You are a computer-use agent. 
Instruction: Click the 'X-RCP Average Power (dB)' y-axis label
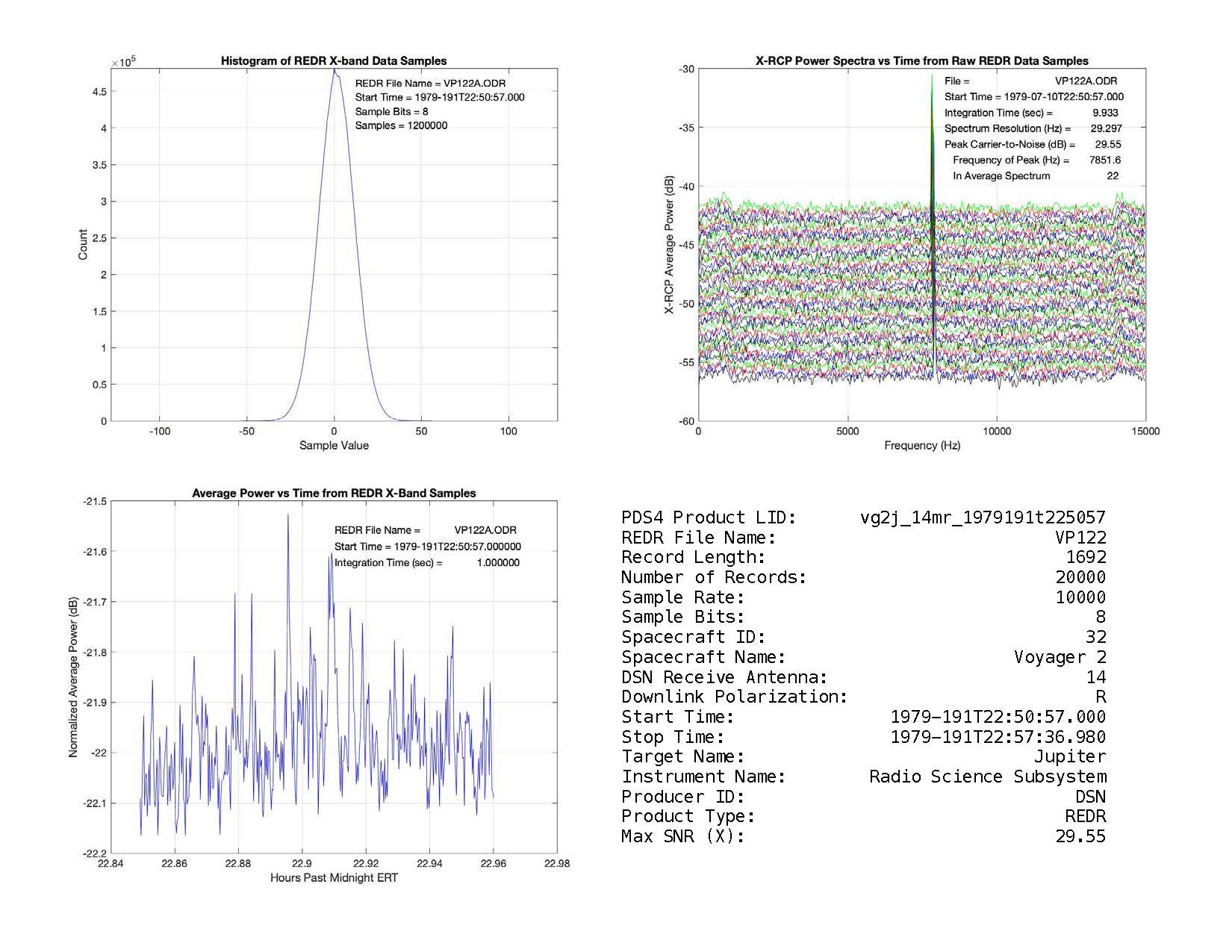click(670, 245)
